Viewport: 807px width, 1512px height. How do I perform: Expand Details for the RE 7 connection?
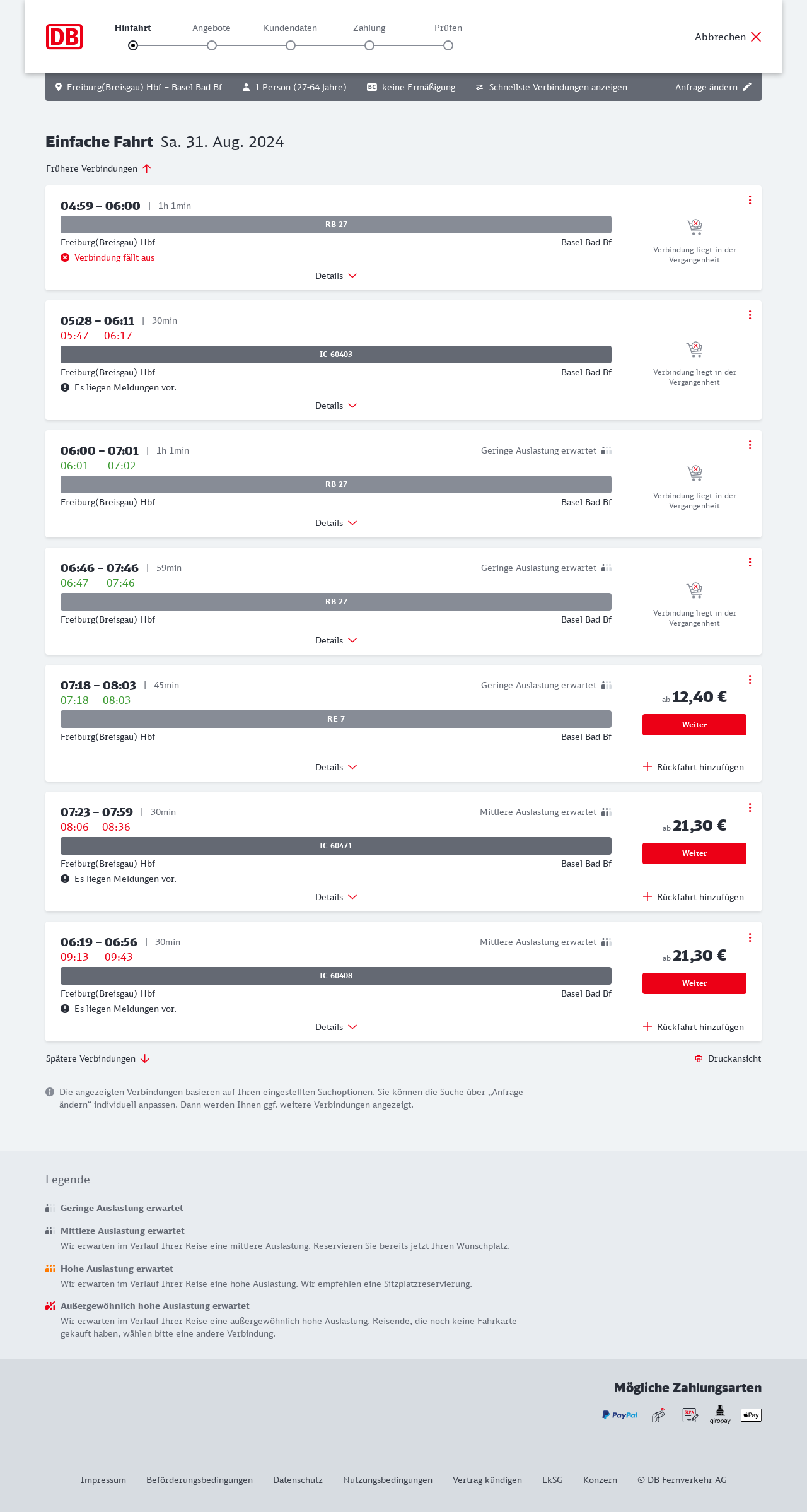pyautogui.click(x=336, y=767)
